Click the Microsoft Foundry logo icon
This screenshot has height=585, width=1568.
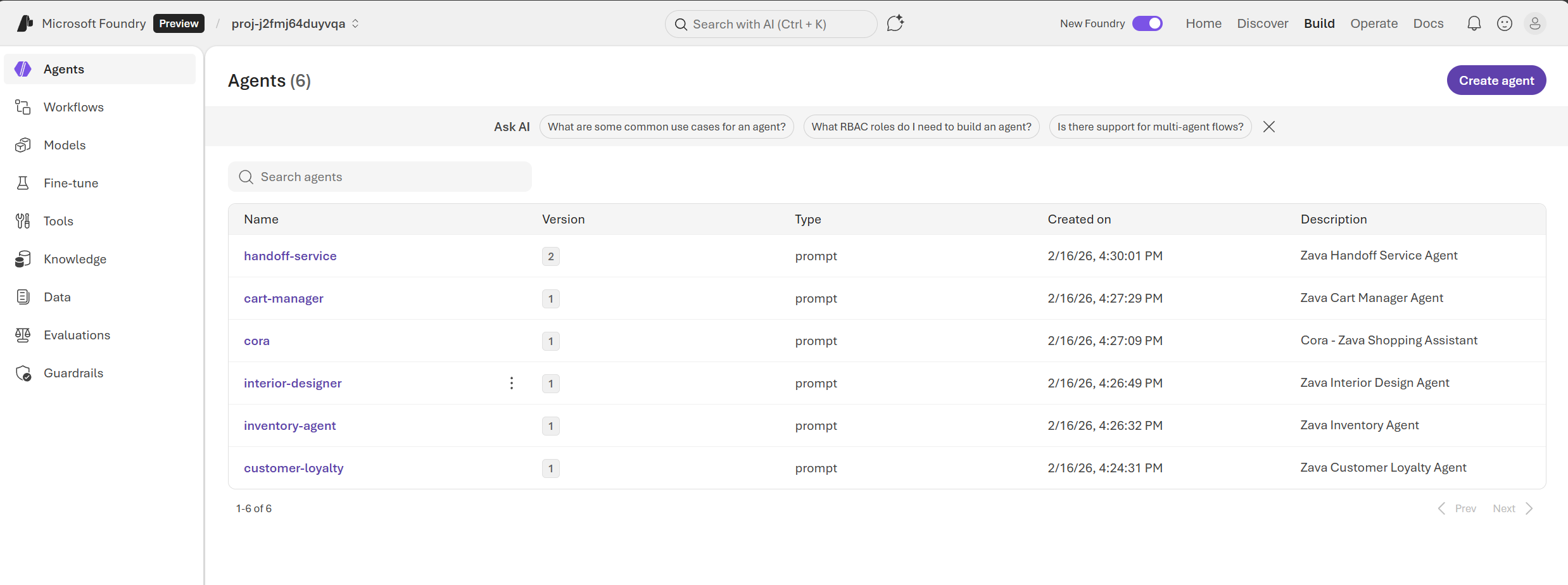(x=25, y=23)
